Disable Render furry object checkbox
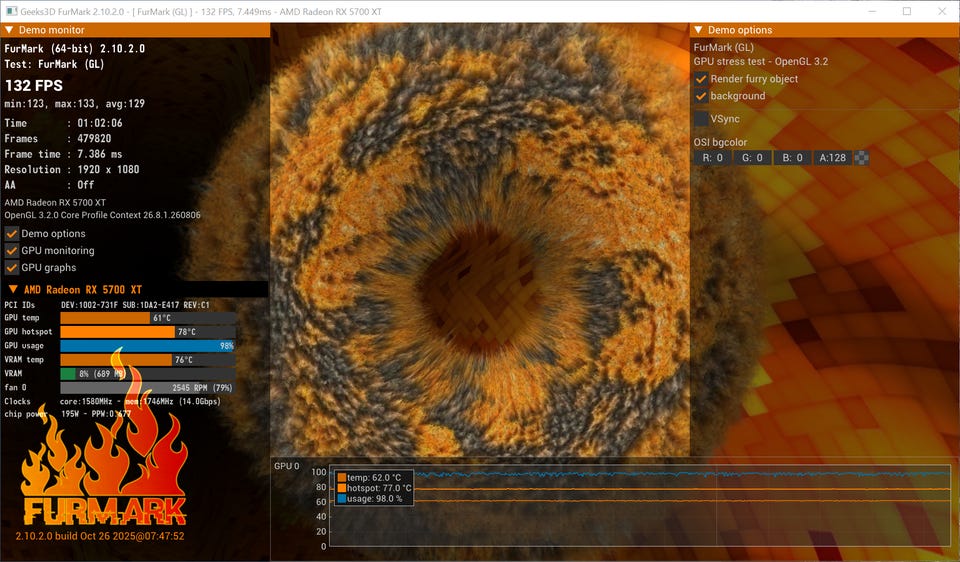This screenshot has height=562, width=960. point(701,79)
